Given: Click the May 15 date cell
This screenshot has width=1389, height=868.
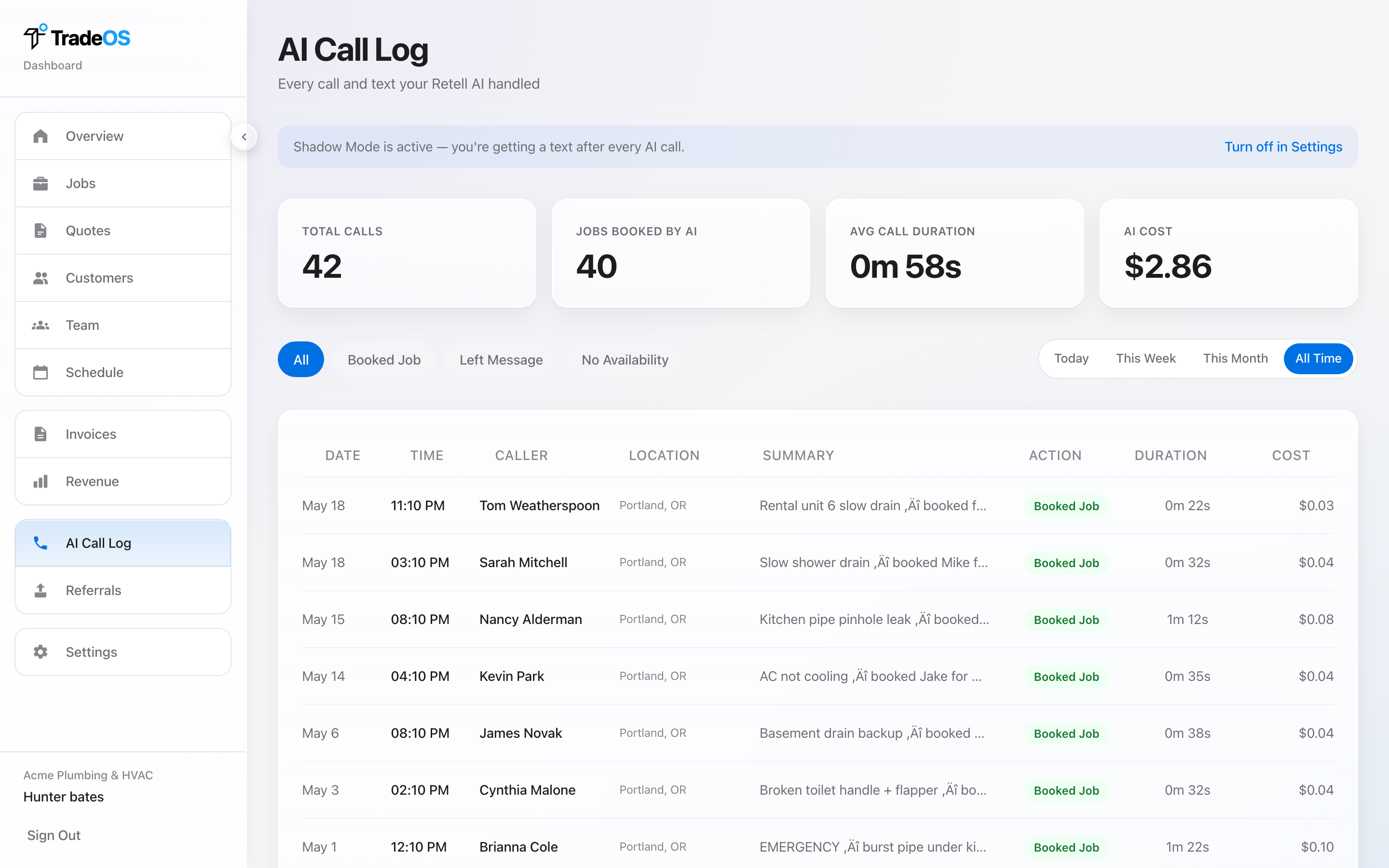Looking at the screenshot, I should [323, 620].
